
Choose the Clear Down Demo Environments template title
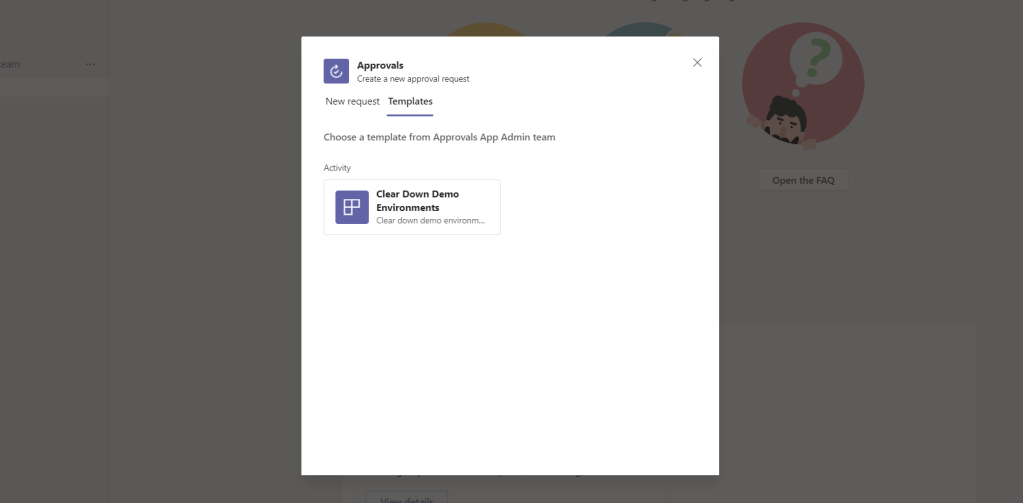pos(417,201)
